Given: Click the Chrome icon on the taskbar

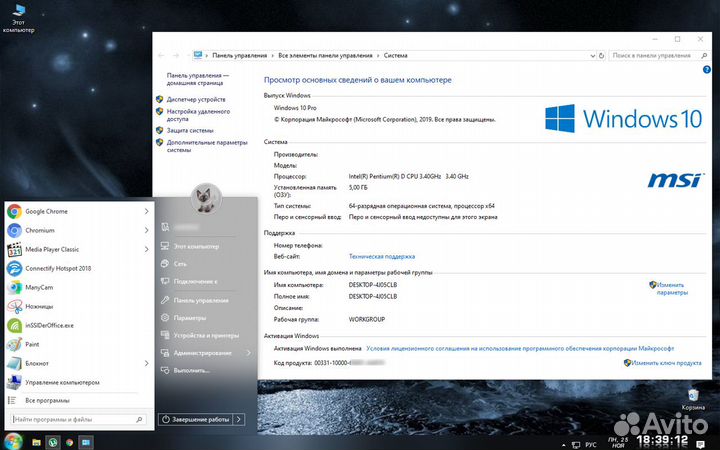Looking at the screenshot, I should [69, 443].
